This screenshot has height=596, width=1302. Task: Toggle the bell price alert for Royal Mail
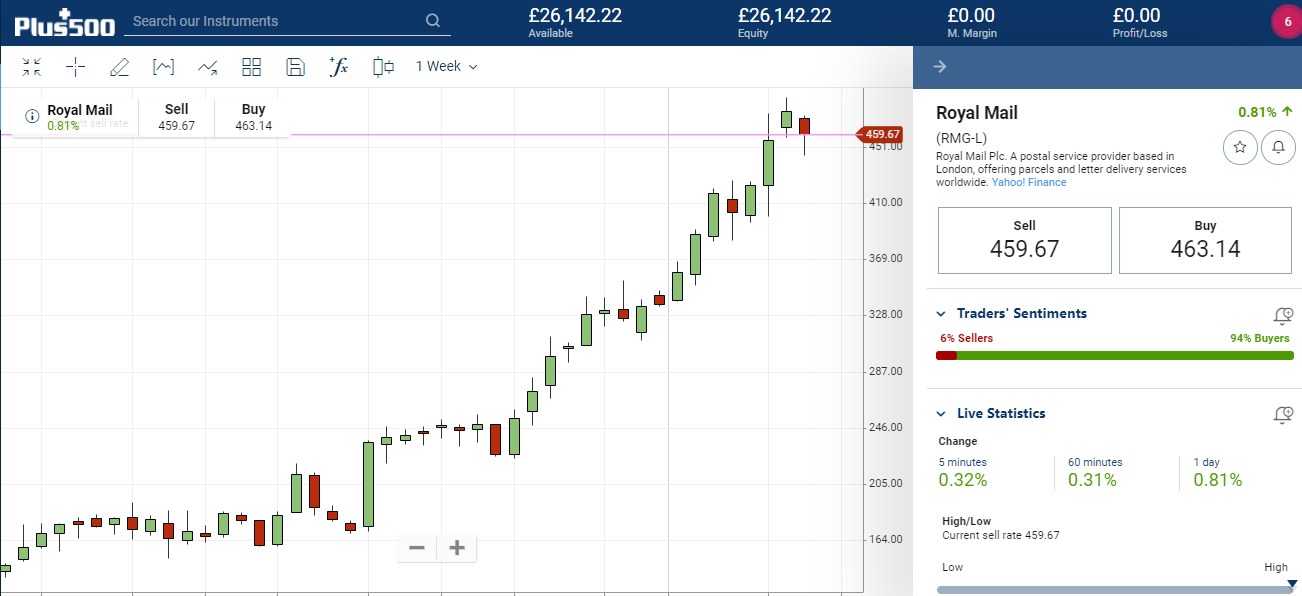pyautogui.click(x=1277, y=148)
